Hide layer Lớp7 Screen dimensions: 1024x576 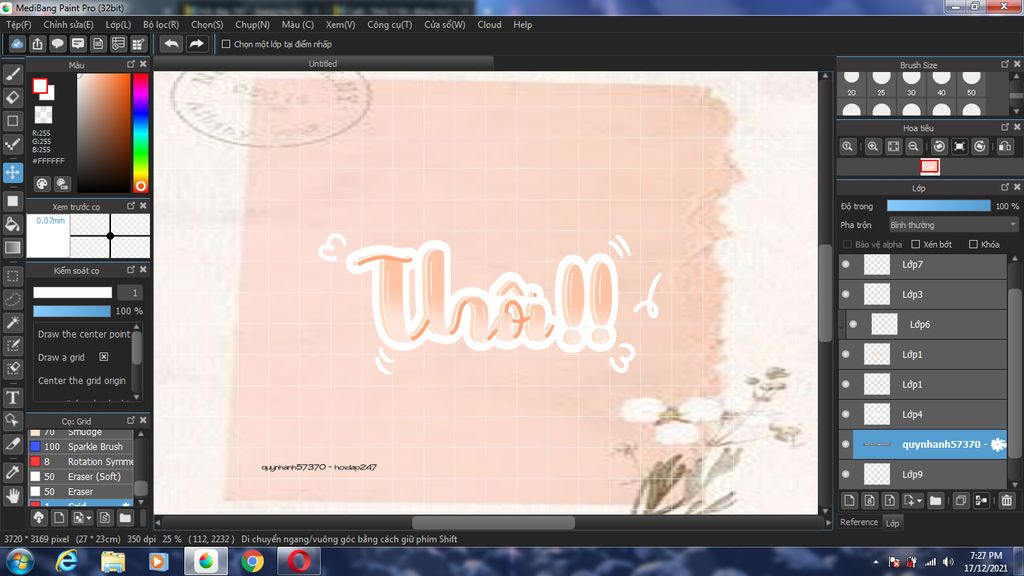point(846,264)
